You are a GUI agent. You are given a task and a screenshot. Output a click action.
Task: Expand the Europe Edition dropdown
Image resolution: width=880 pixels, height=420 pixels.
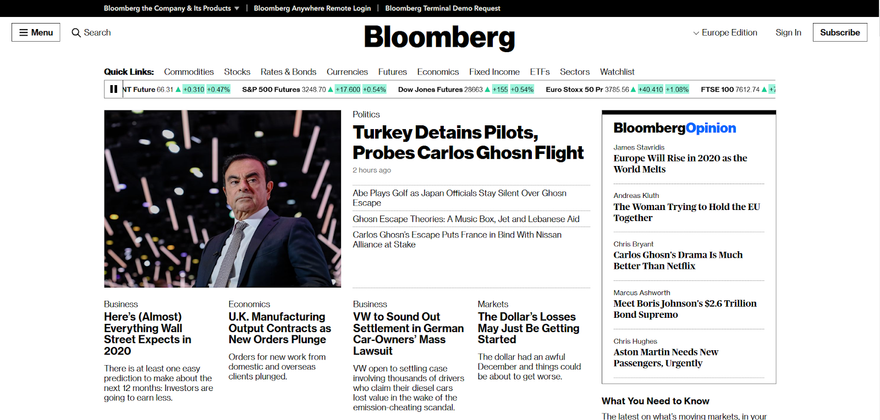click(725, 33)
